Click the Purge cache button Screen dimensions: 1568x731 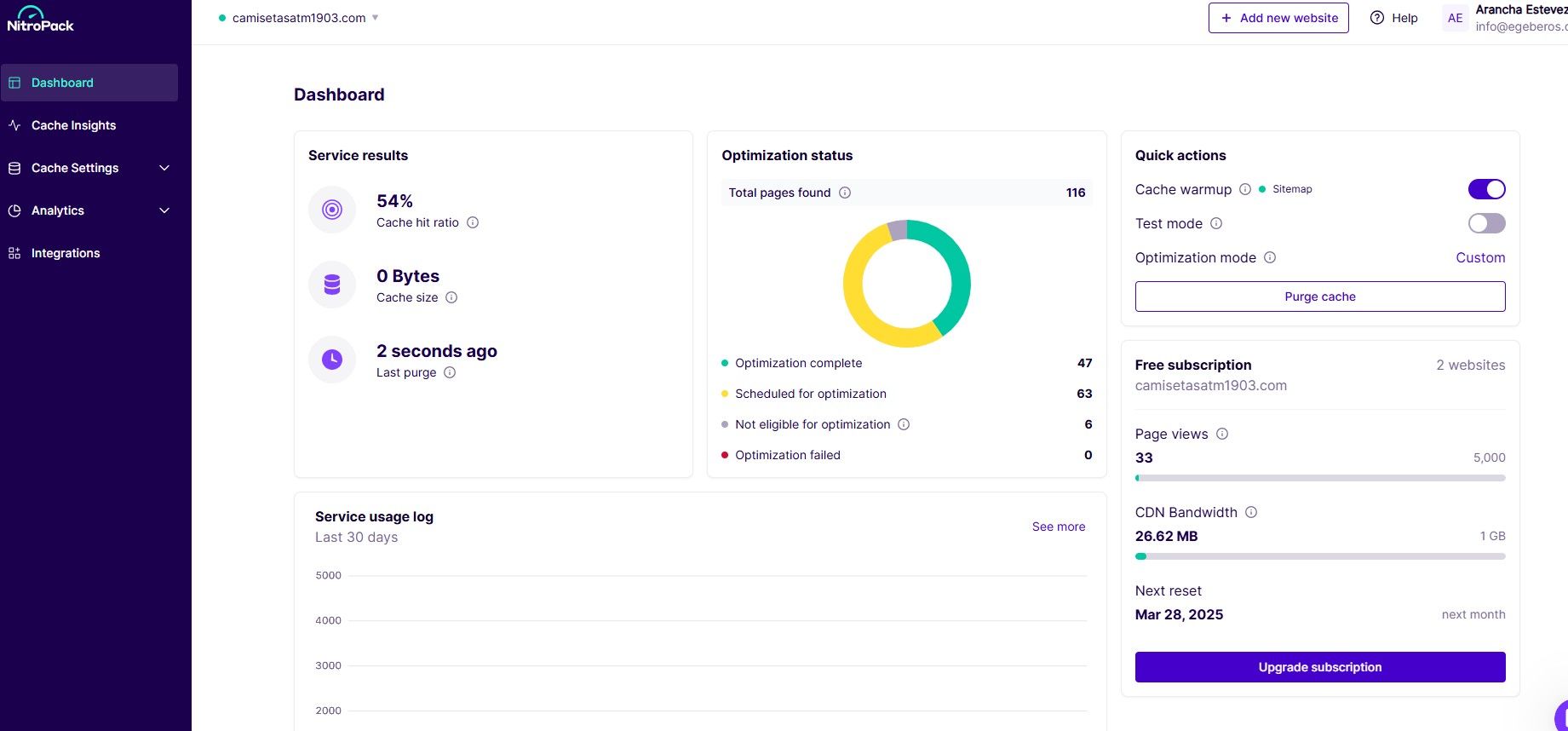(1320, 296)
